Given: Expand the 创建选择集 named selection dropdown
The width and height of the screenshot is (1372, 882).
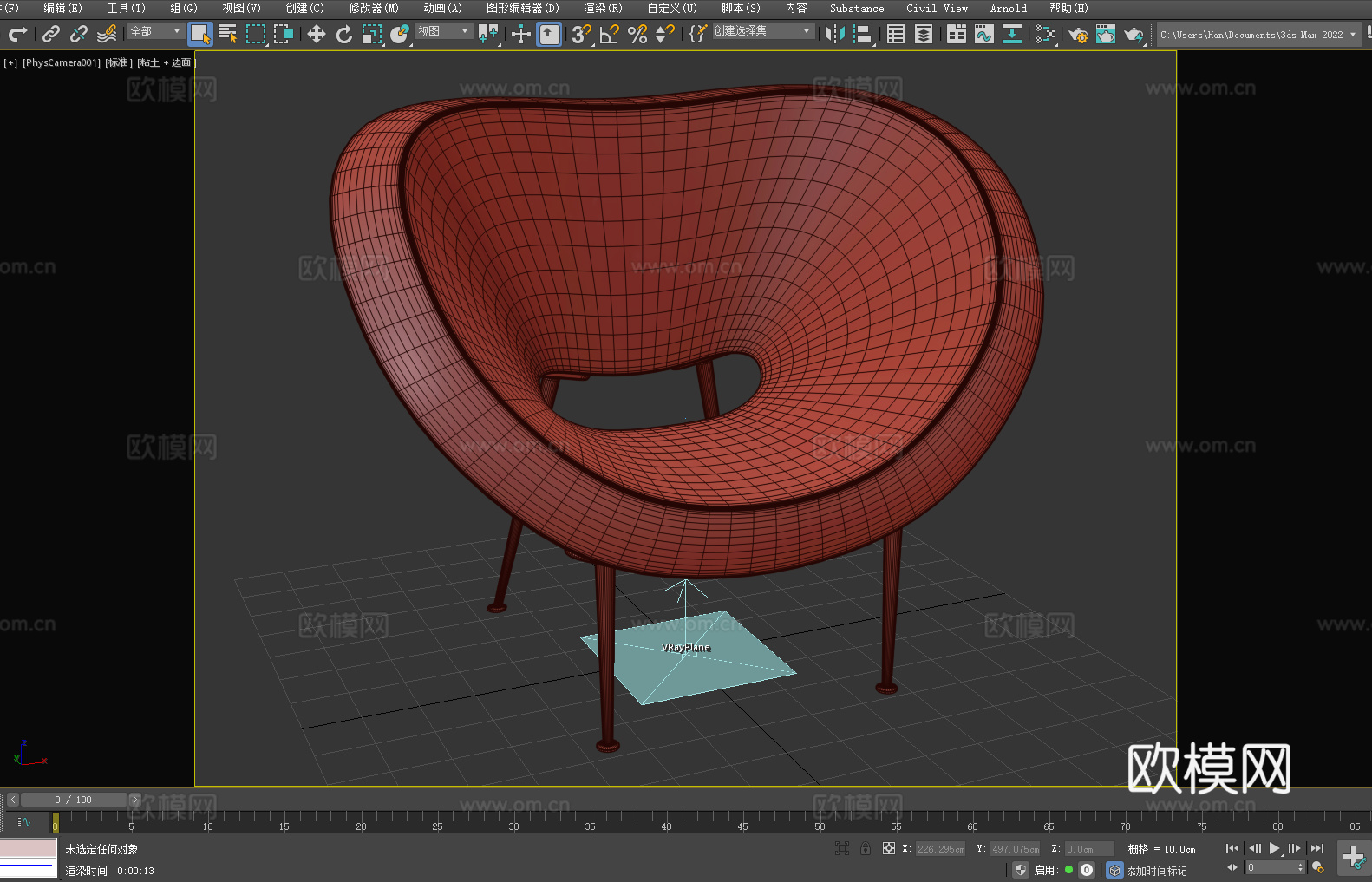Looking at the screenshot, I should tap(763, 31).
